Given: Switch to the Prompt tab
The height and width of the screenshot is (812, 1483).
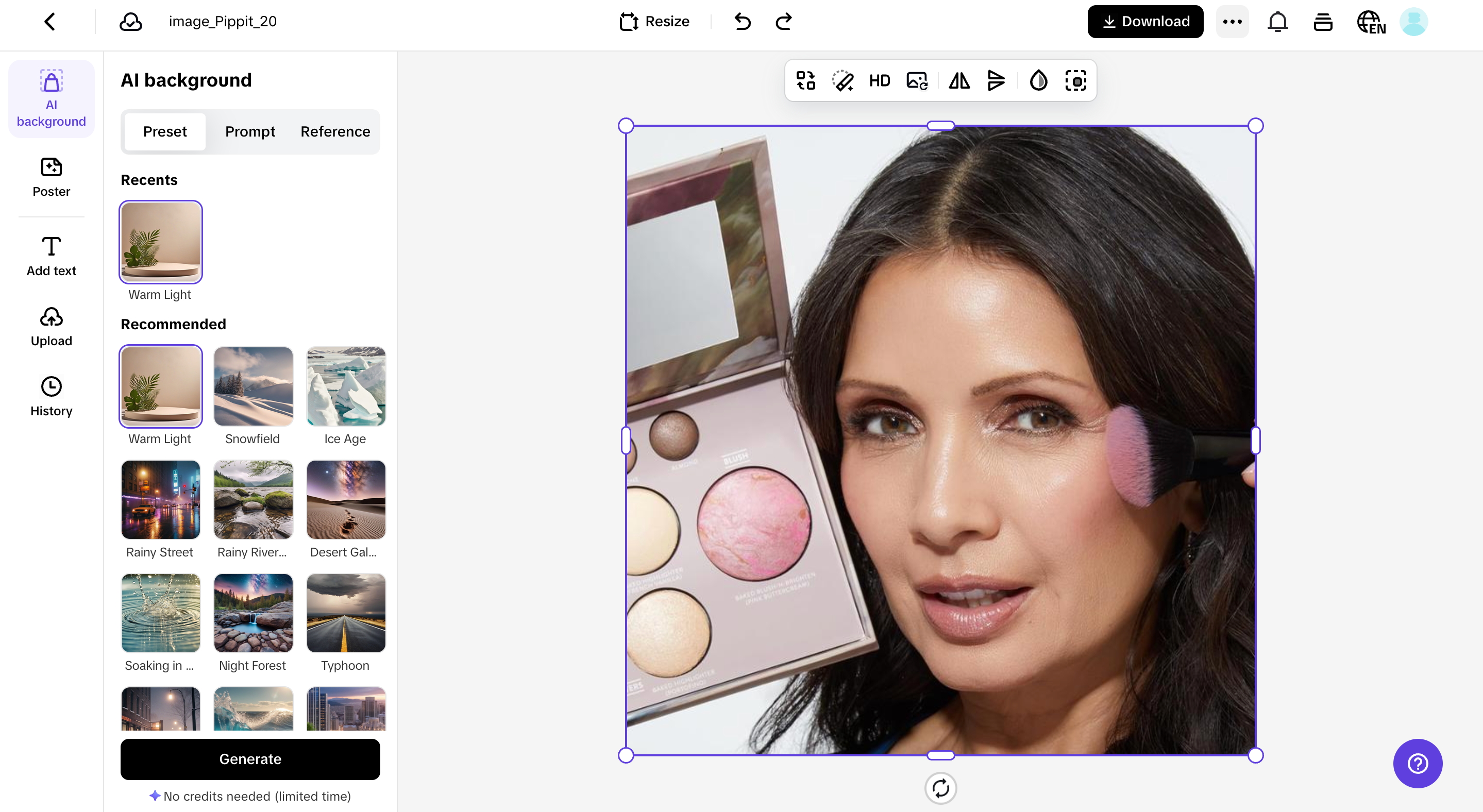Looking at the screenshot, I should coord(250,131).
